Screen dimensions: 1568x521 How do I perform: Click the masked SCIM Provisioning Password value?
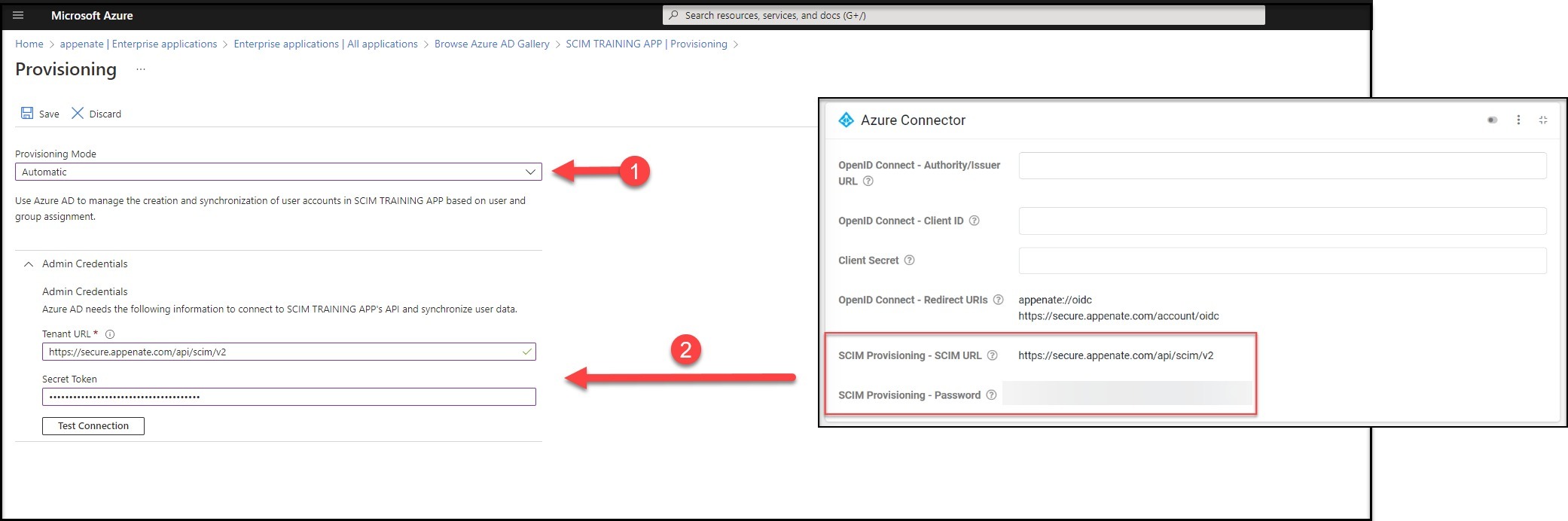click(x=1127, y=395)
